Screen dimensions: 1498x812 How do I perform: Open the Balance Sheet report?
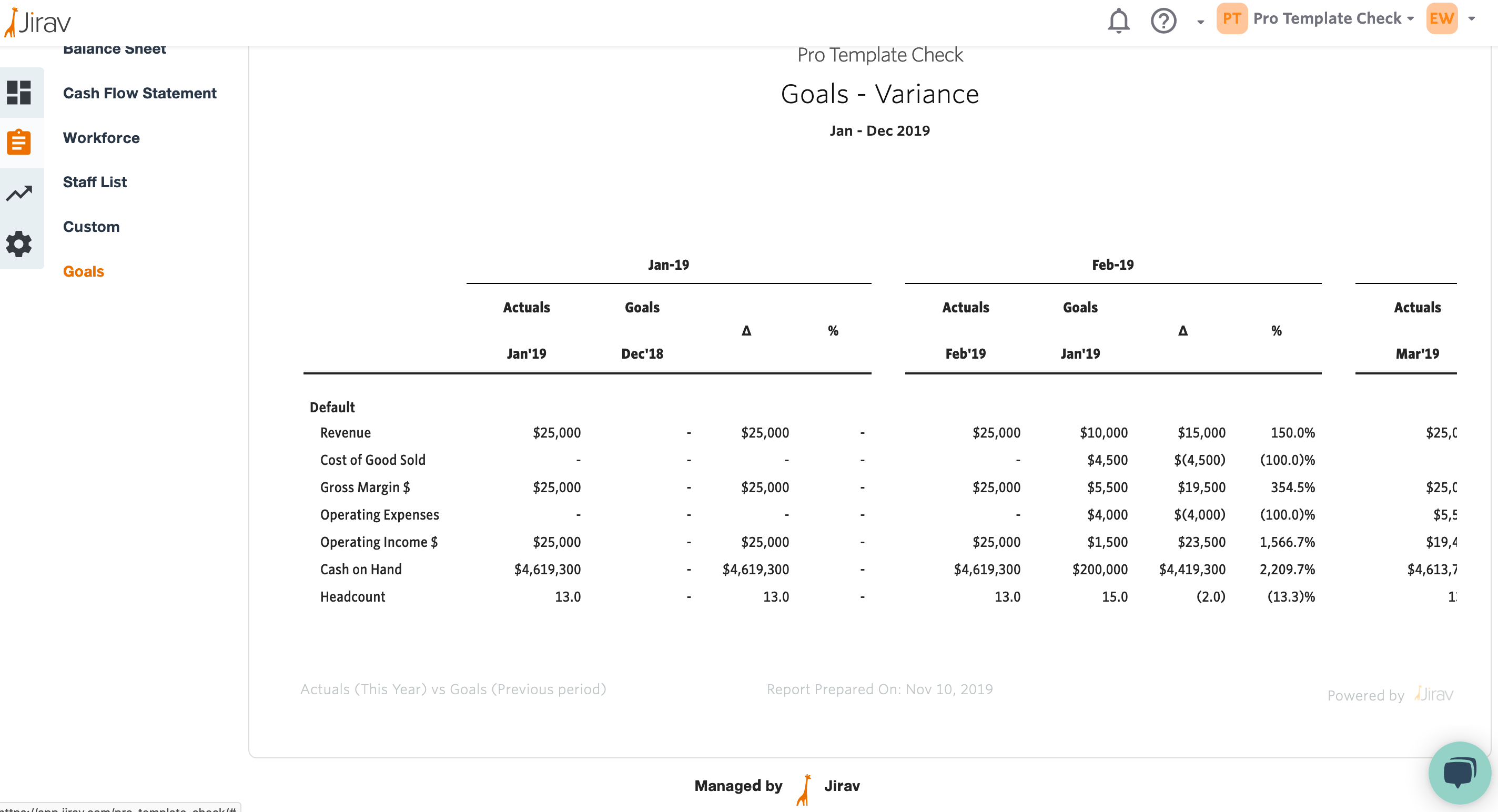115,50
